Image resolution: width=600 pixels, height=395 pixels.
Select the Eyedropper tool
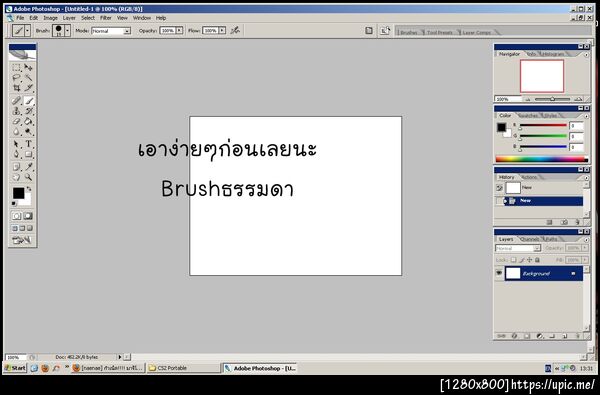tap(28, 167)
